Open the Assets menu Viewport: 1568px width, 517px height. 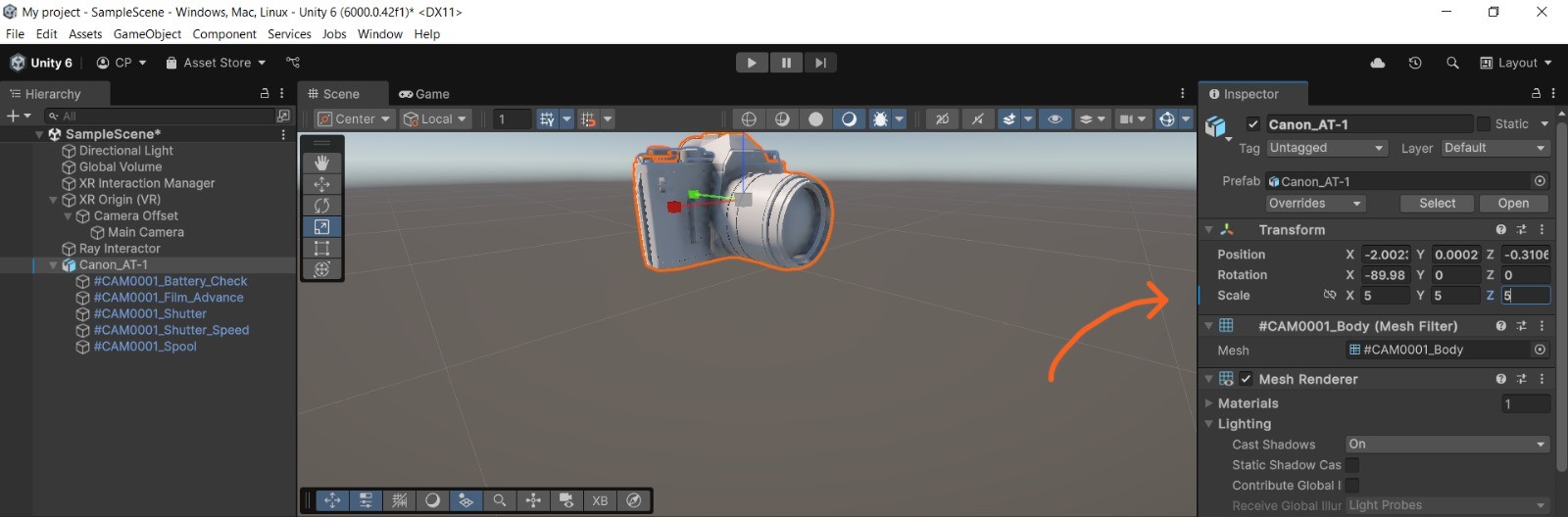(85, 33)
